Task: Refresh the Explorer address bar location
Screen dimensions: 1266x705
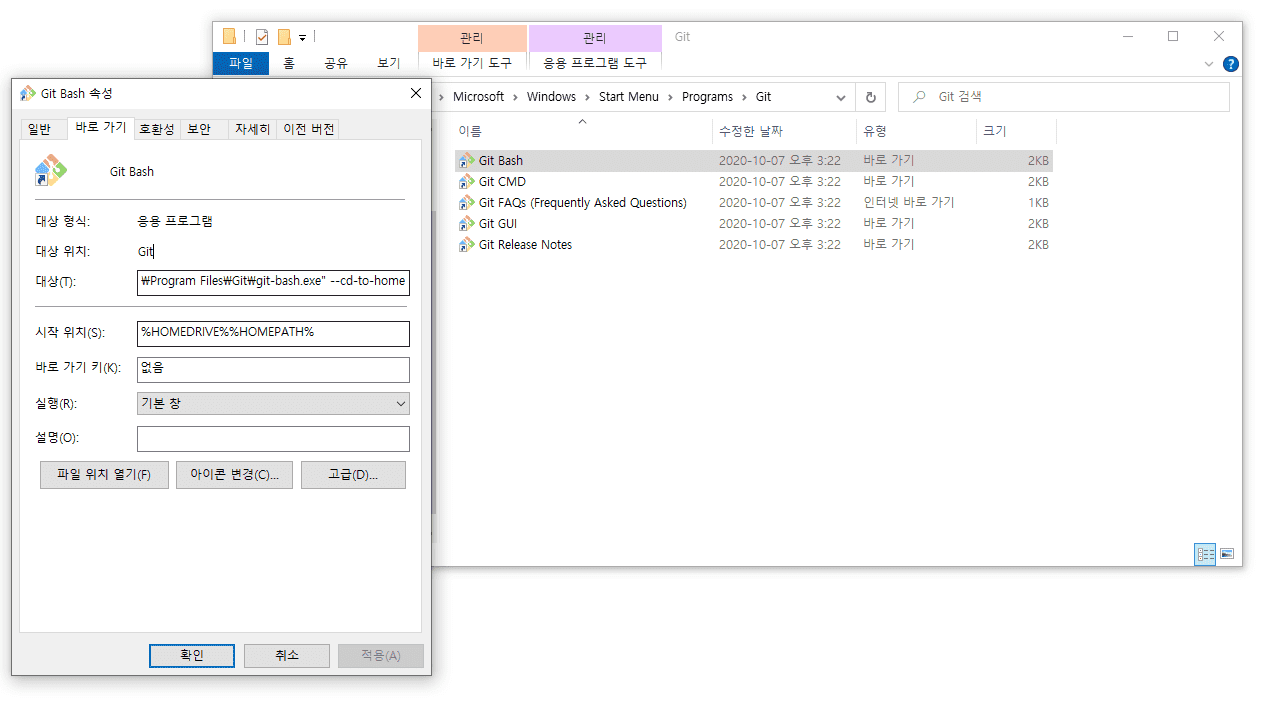Action: click(870, 97)
